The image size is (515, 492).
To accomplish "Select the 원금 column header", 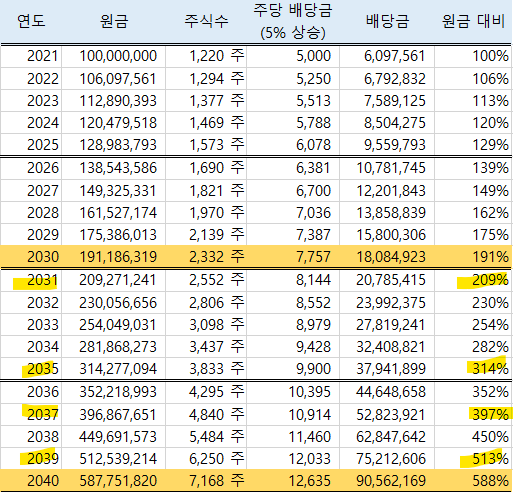I will click(x=114, y=21).
